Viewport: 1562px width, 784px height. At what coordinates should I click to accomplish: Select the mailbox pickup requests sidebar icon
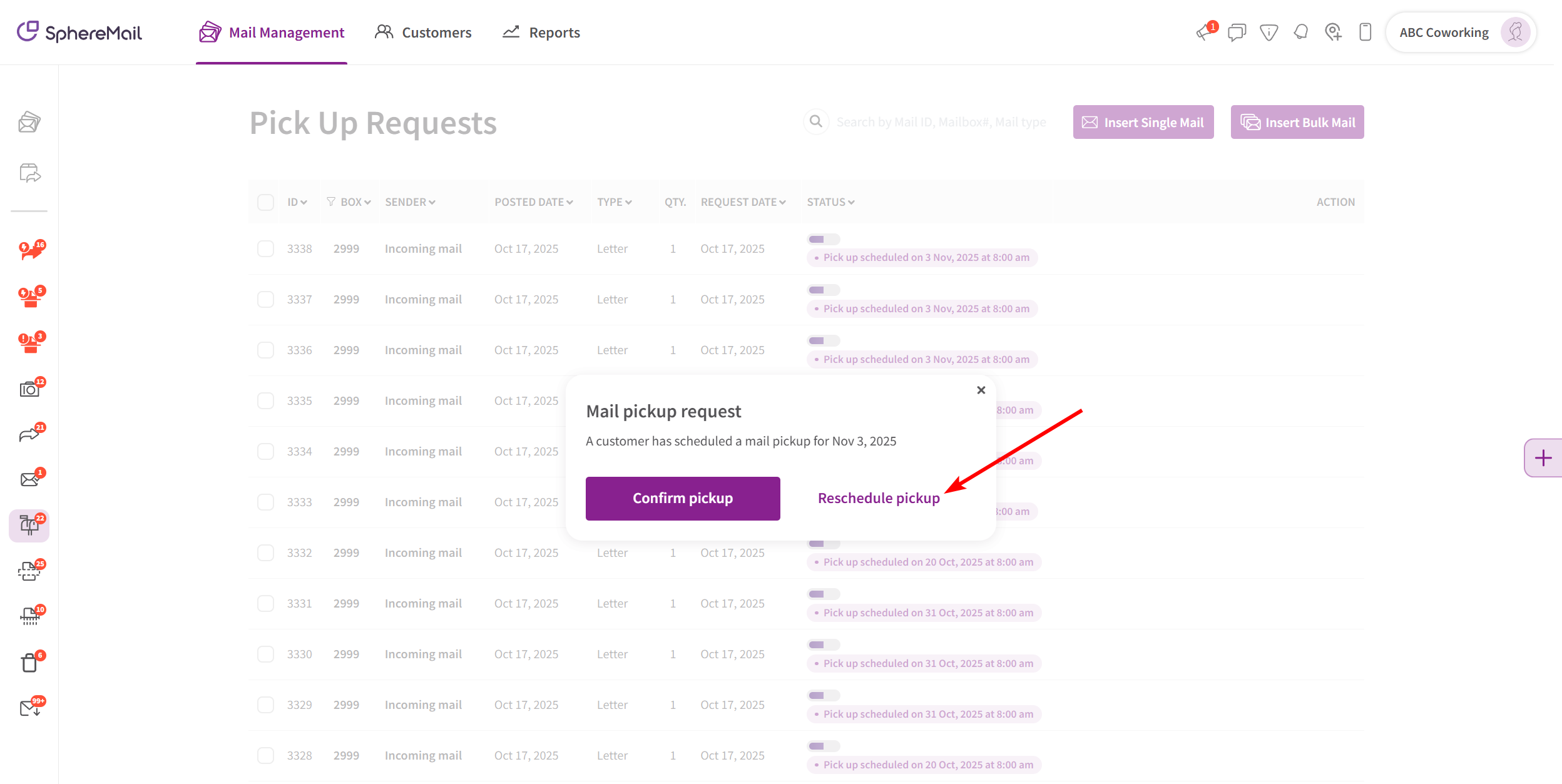coord(29,525)
